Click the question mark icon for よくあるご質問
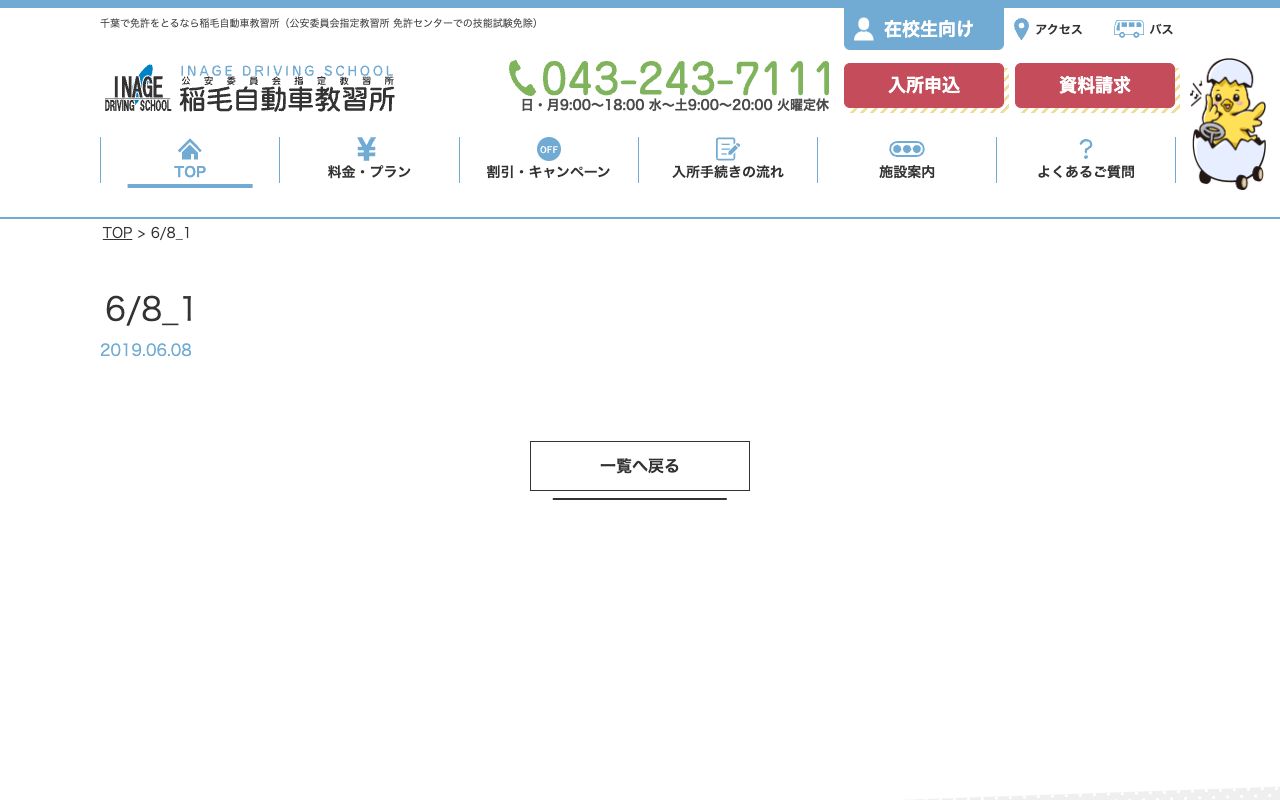This screenshot has height=800, width=1280. pos(1086,148)
